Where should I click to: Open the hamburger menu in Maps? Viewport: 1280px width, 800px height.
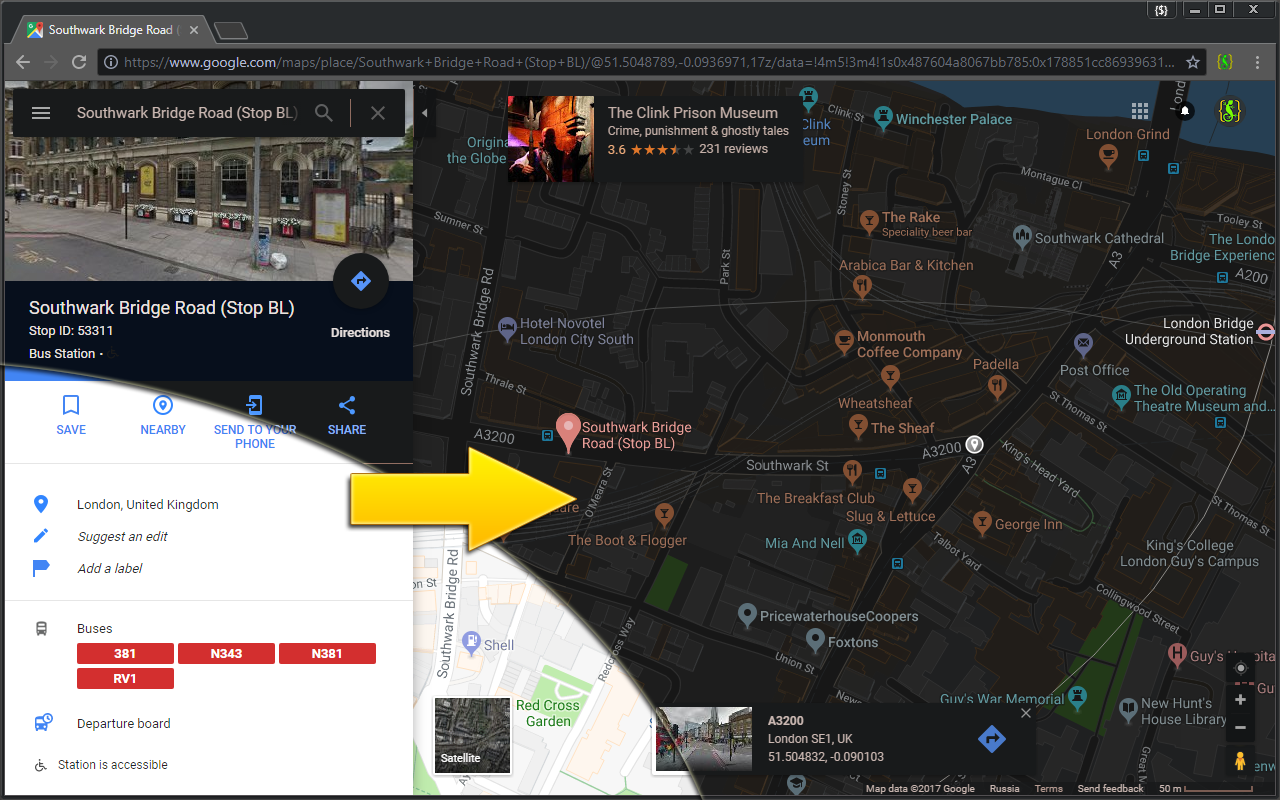pyautogui.click(x=41, y=113)
